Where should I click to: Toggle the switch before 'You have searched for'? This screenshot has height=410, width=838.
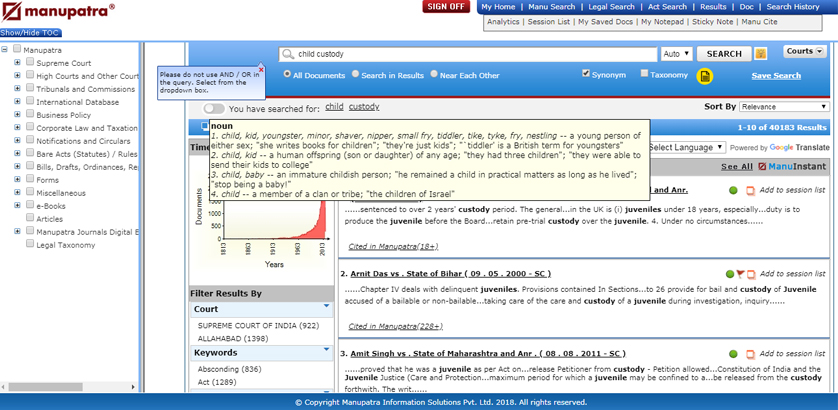click(x=214, y=109)
